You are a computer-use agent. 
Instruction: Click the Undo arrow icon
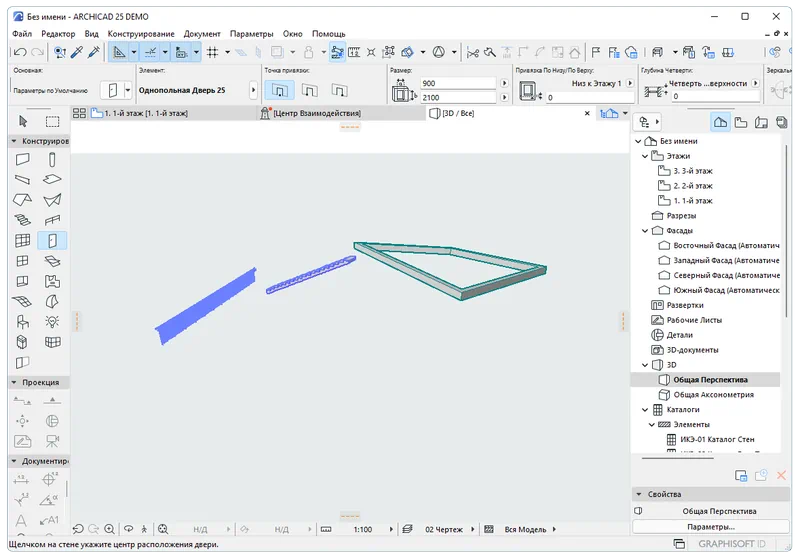(19, 52)
